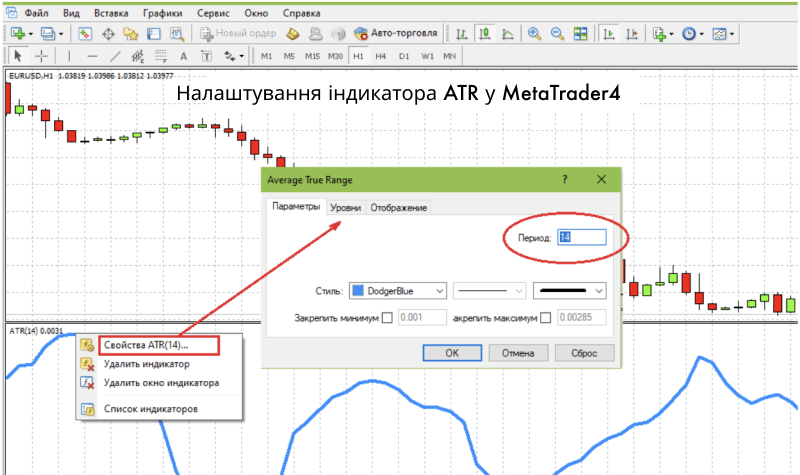Click the Сброс reset button
The height and width of the screenshot is (475, 800).
point(584,353)
